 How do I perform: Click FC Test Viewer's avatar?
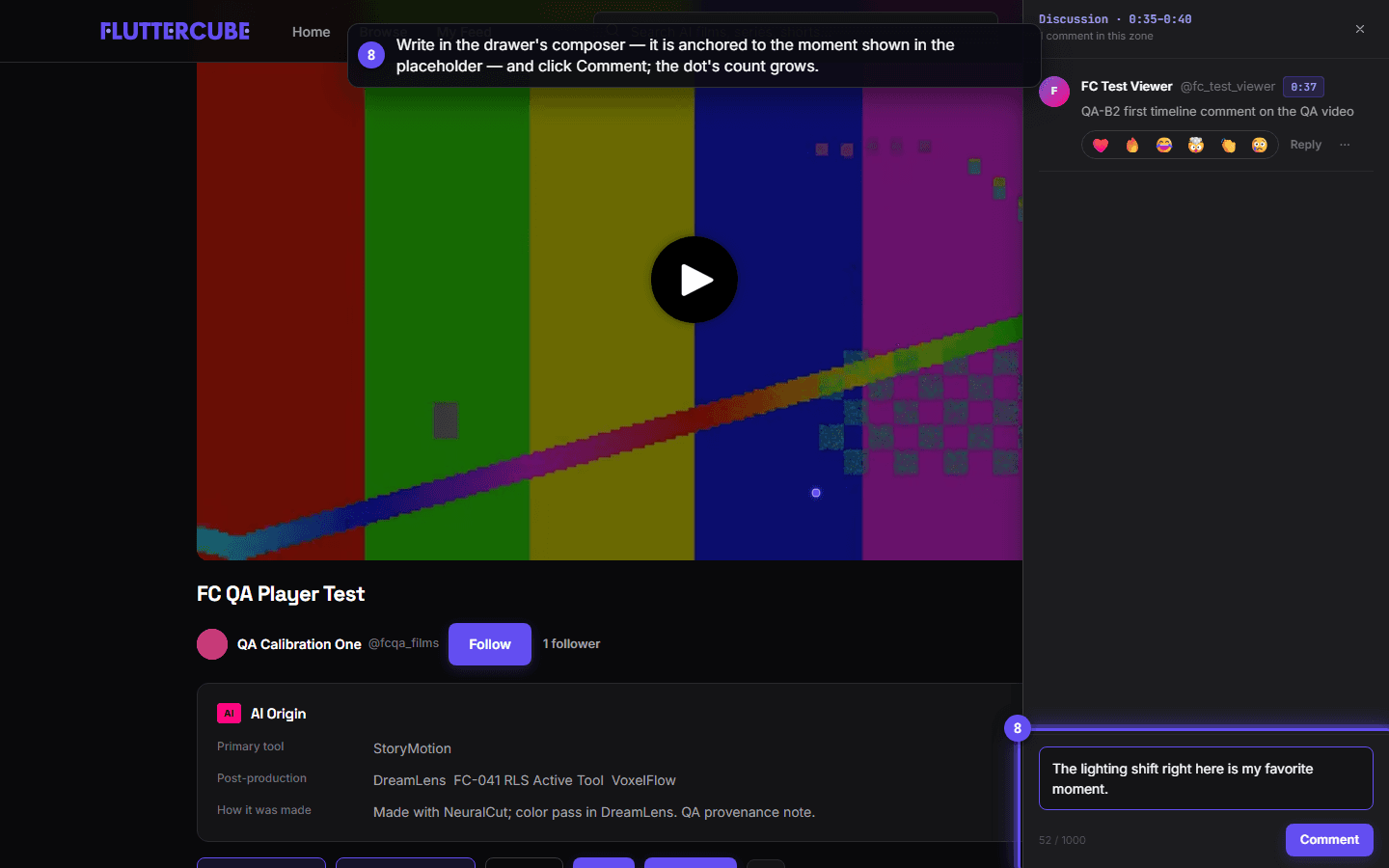click(x=1054, y=92)
